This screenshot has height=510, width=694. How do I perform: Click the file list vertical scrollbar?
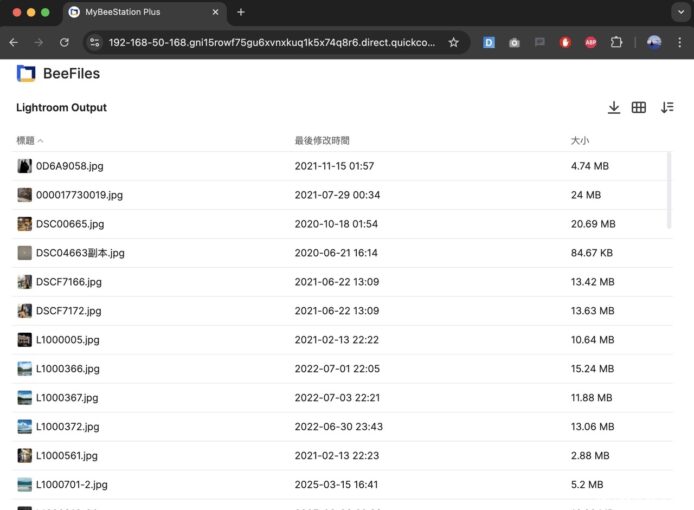click(670, 190)
